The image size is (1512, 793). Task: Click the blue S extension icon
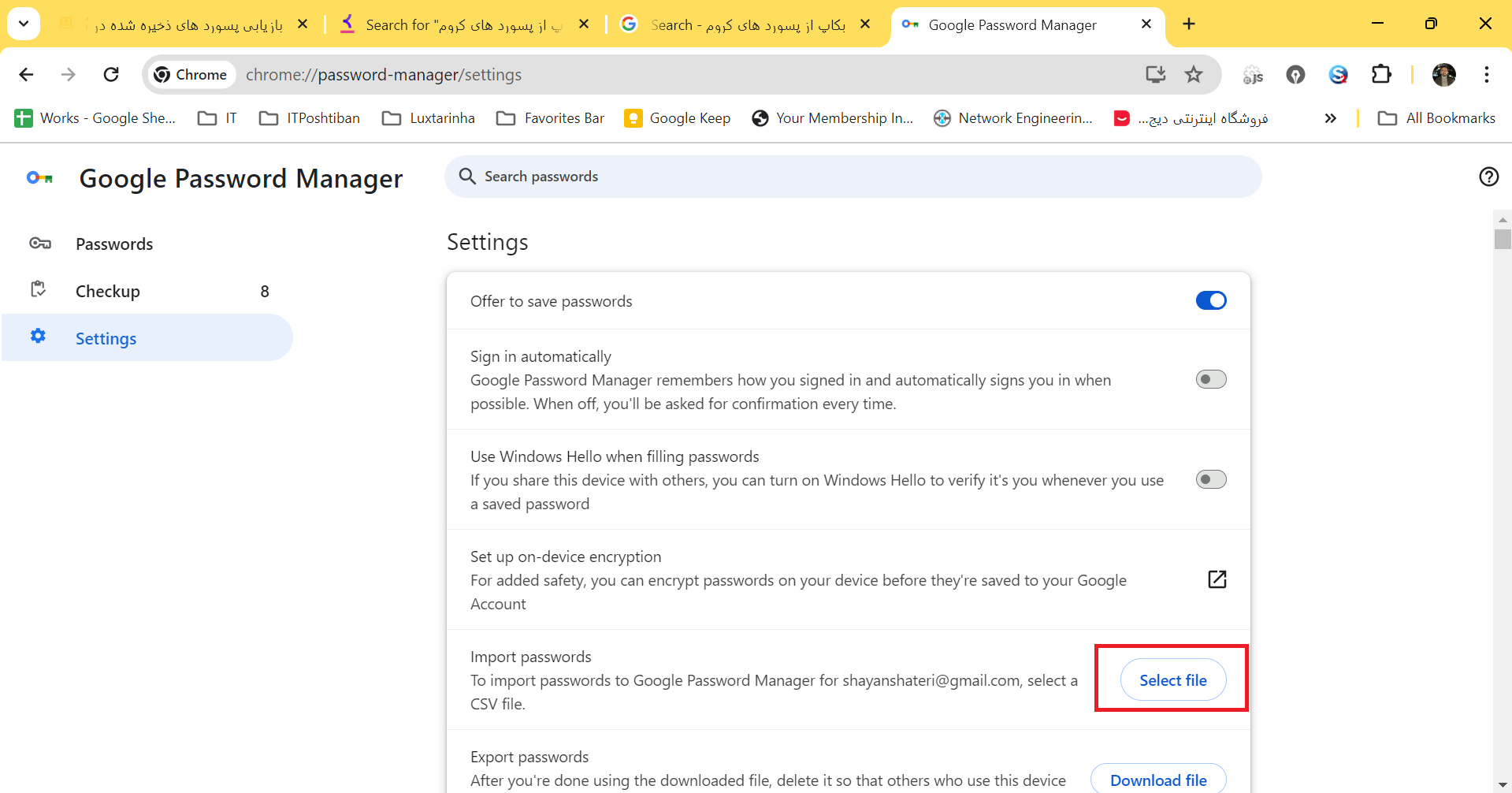click(x=1338, y=74)
